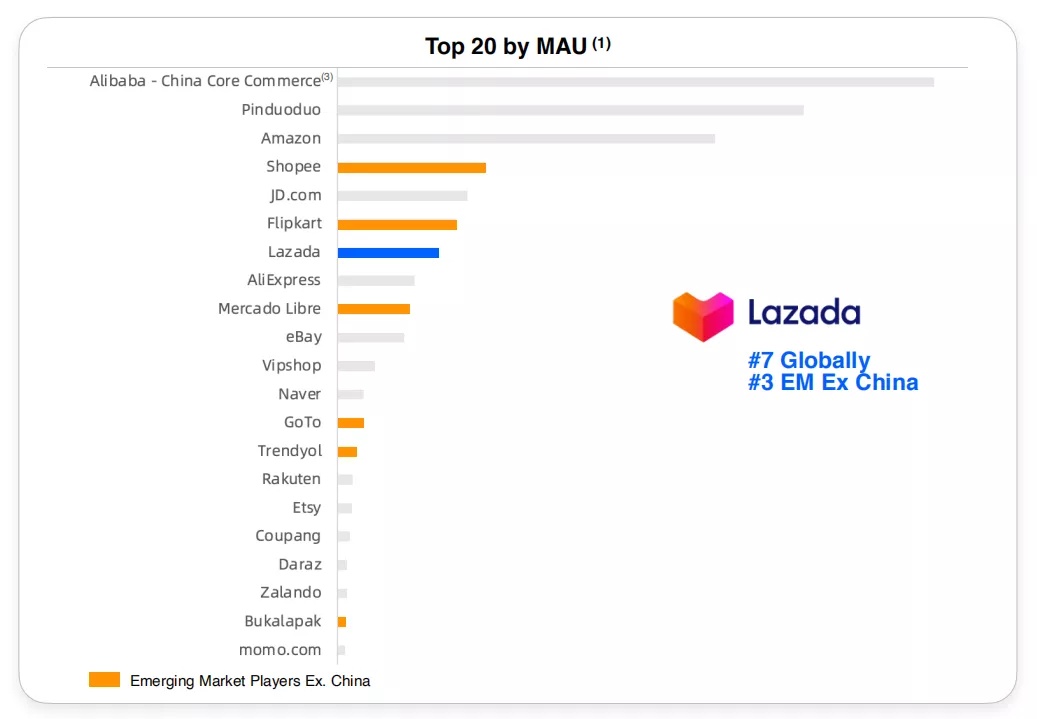The height and width of the screenshot is (719, 1037).
Task: Click the AliExpress gray bar
Action: pyautogui.click(x=376, y=280)
